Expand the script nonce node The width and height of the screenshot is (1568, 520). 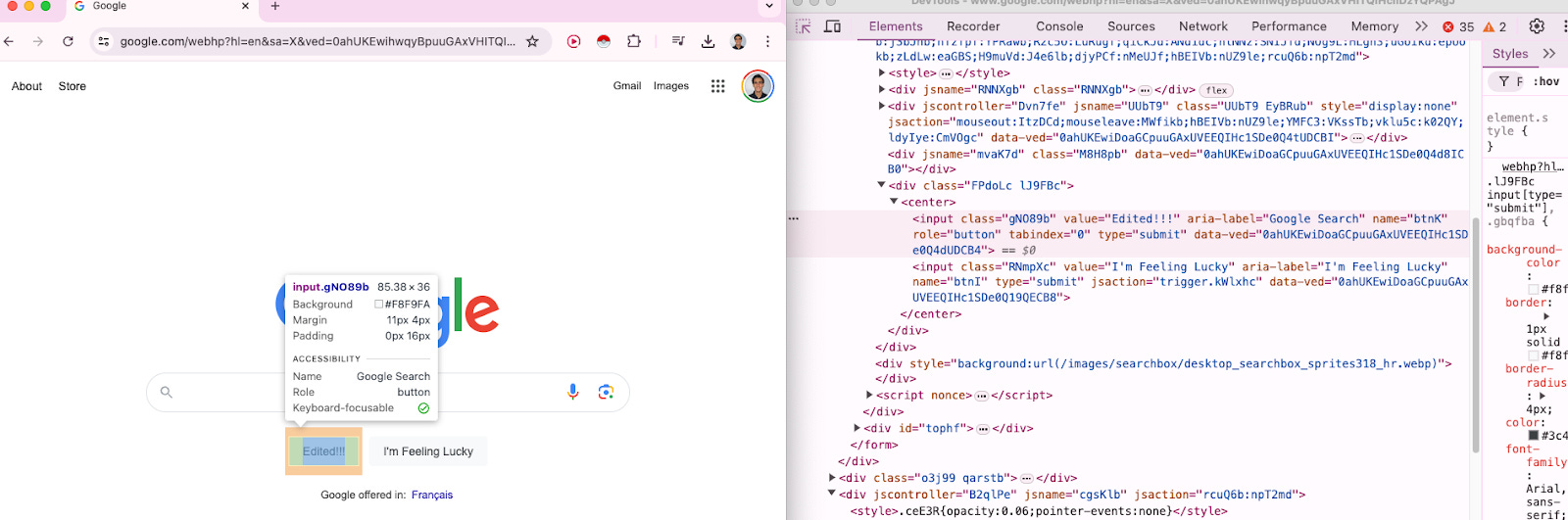point(869,395)
